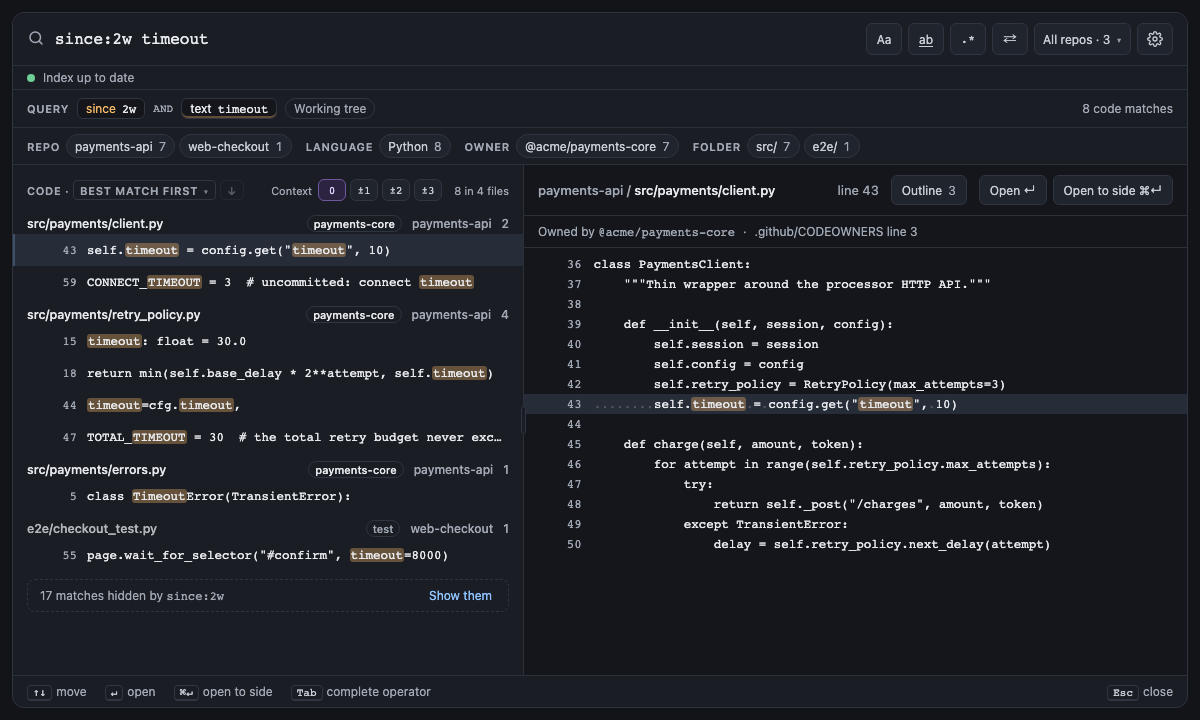1200x720 pixels.
Task: Filter by src/ folder chip
Action: tap(773, 147)
